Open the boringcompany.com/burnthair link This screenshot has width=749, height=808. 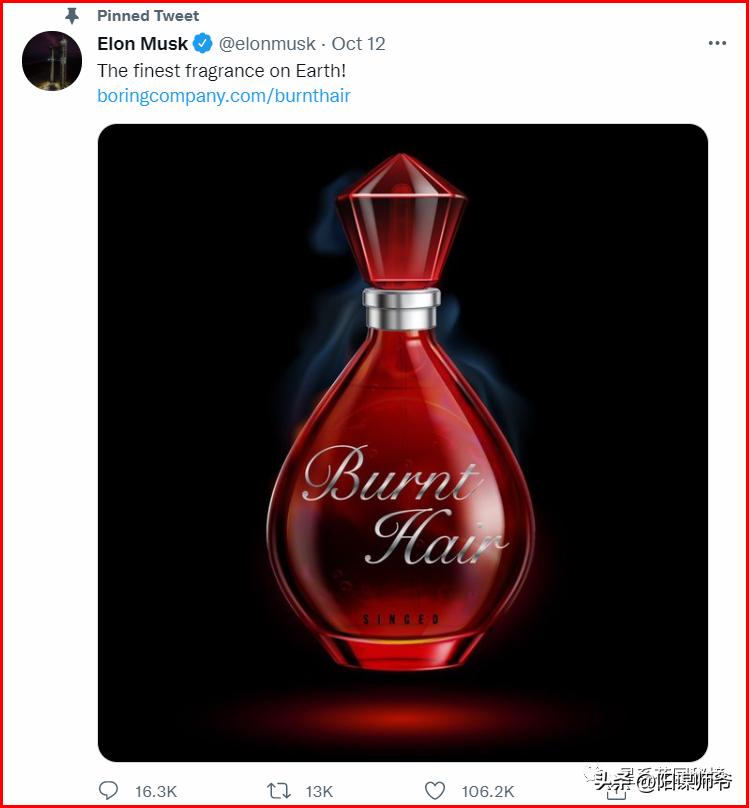[224, 96]
